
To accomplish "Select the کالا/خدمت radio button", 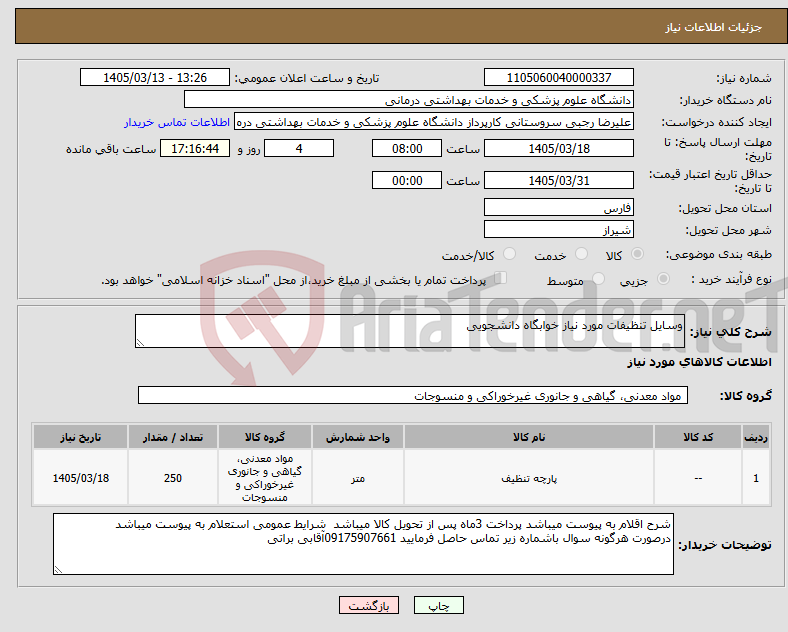I will [510, 254].
